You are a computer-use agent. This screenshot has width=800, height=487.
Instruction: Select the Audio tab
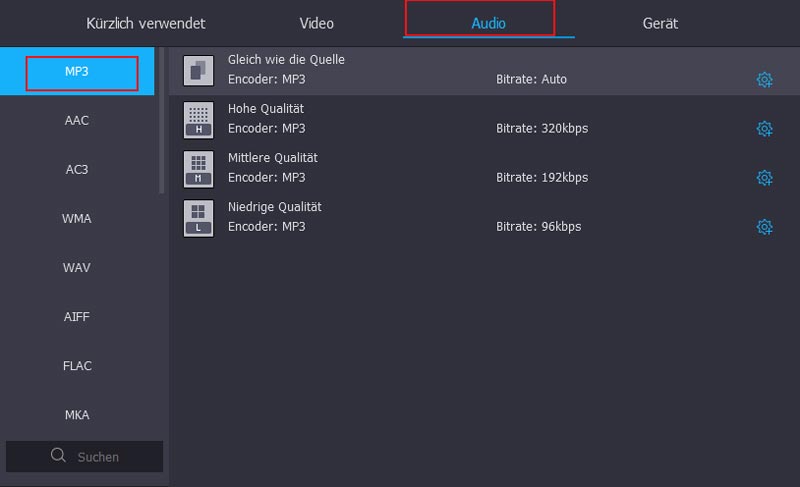coord(488,23)
